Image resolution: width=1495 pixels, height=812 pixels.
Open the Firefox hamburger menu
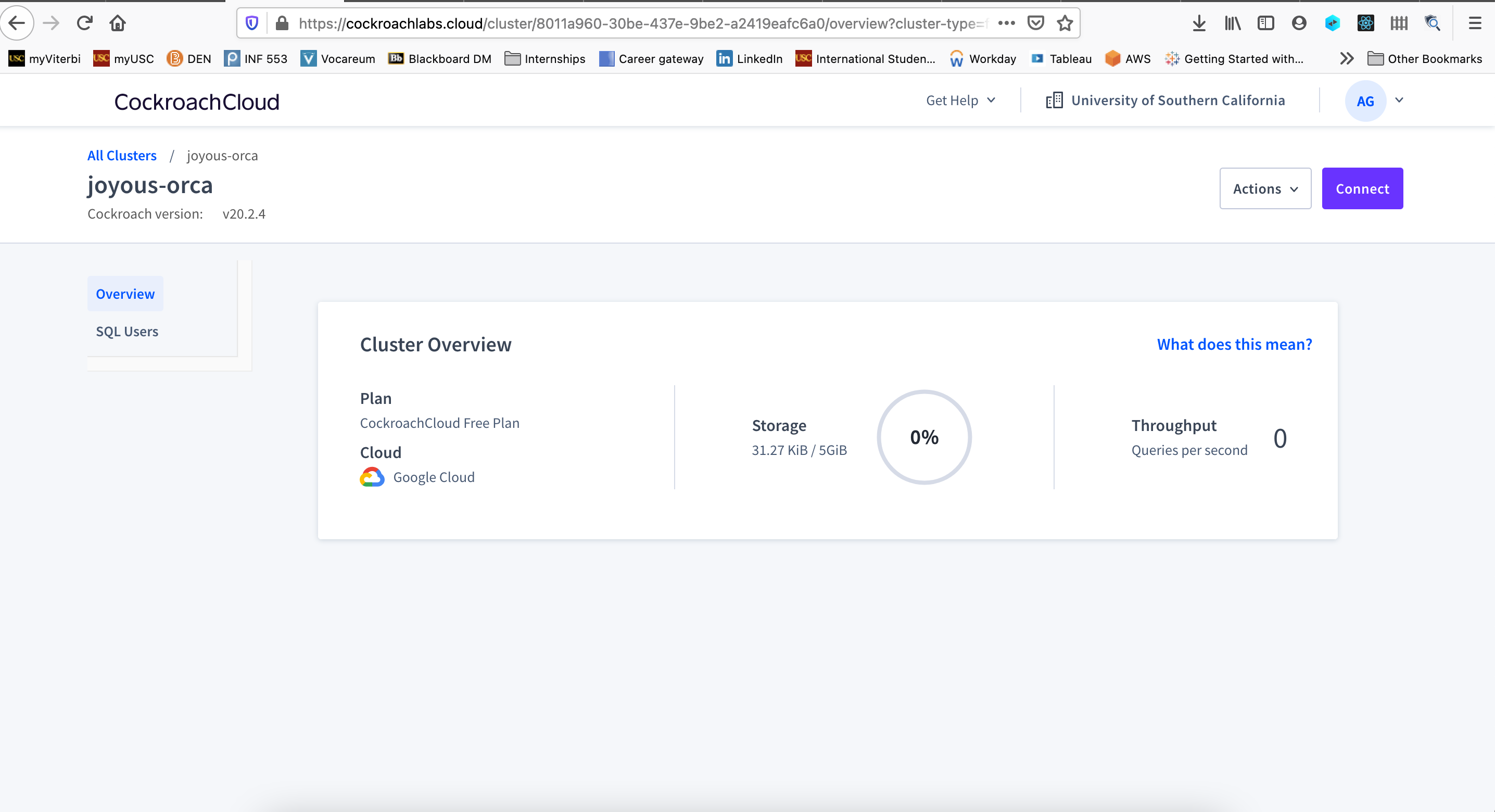(x=1475, y=23)
